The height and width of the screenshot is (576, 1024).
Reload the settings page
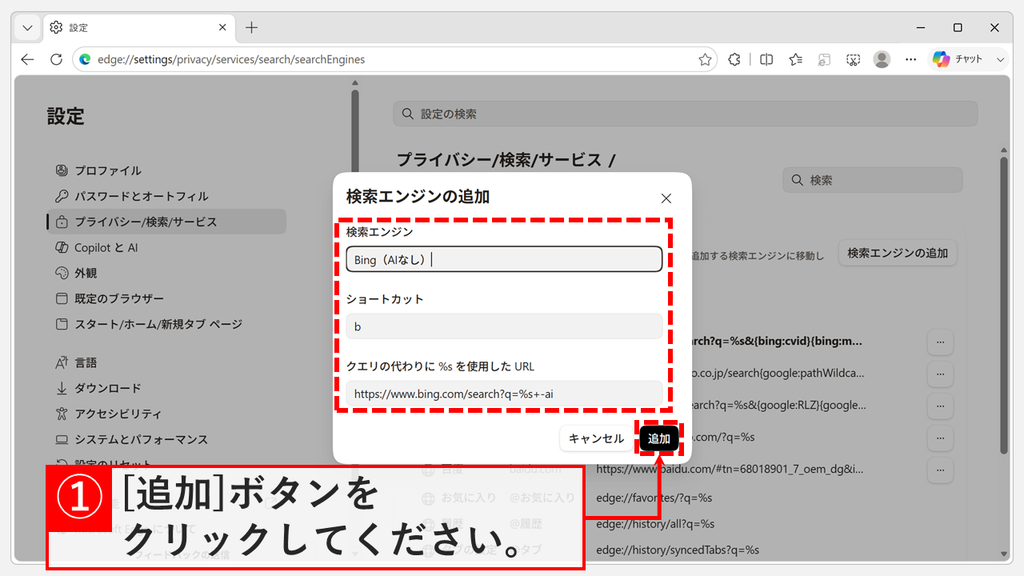point(56,59)
